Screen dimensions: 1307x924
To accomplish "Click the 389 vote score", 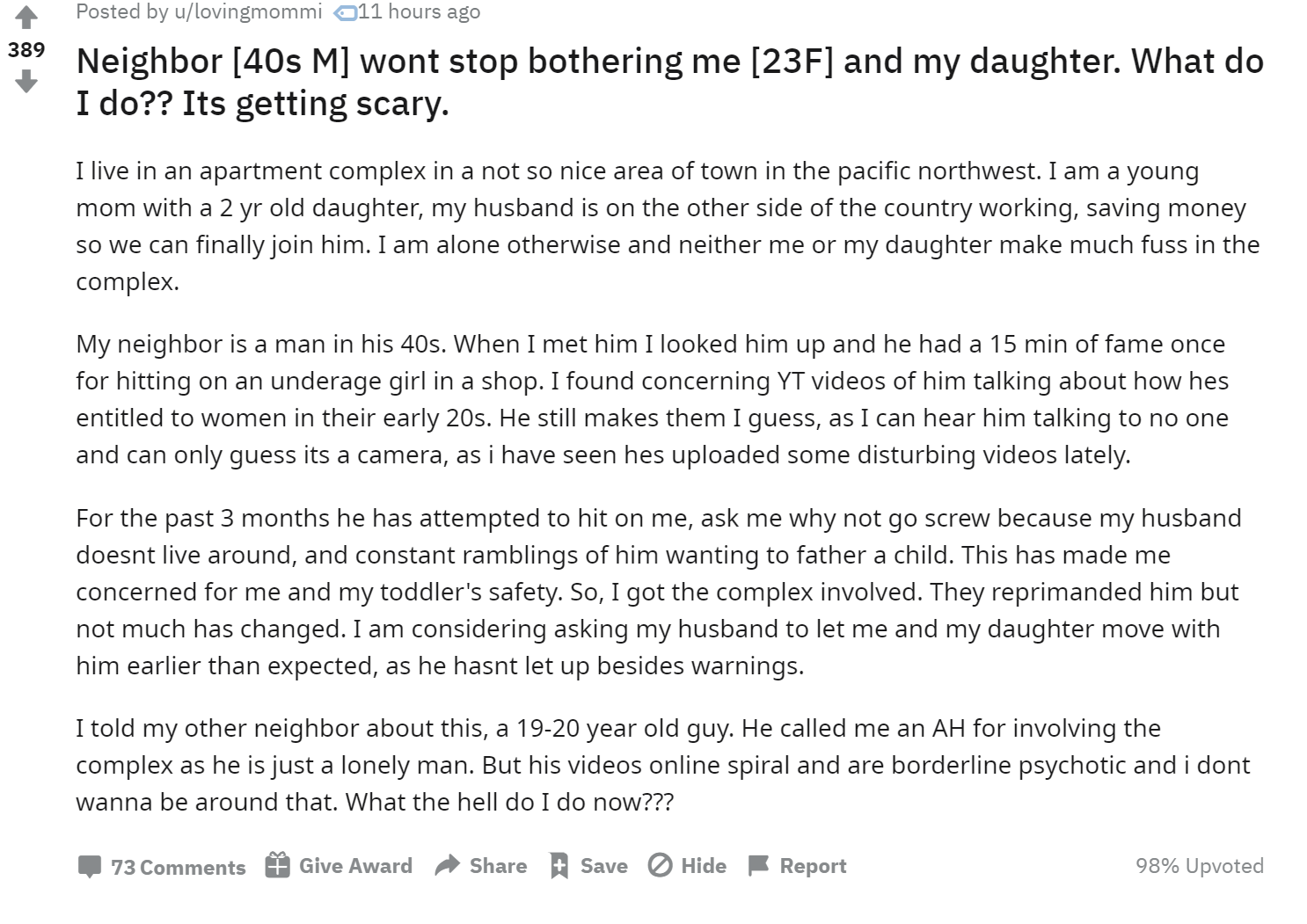I will point(26,49).
